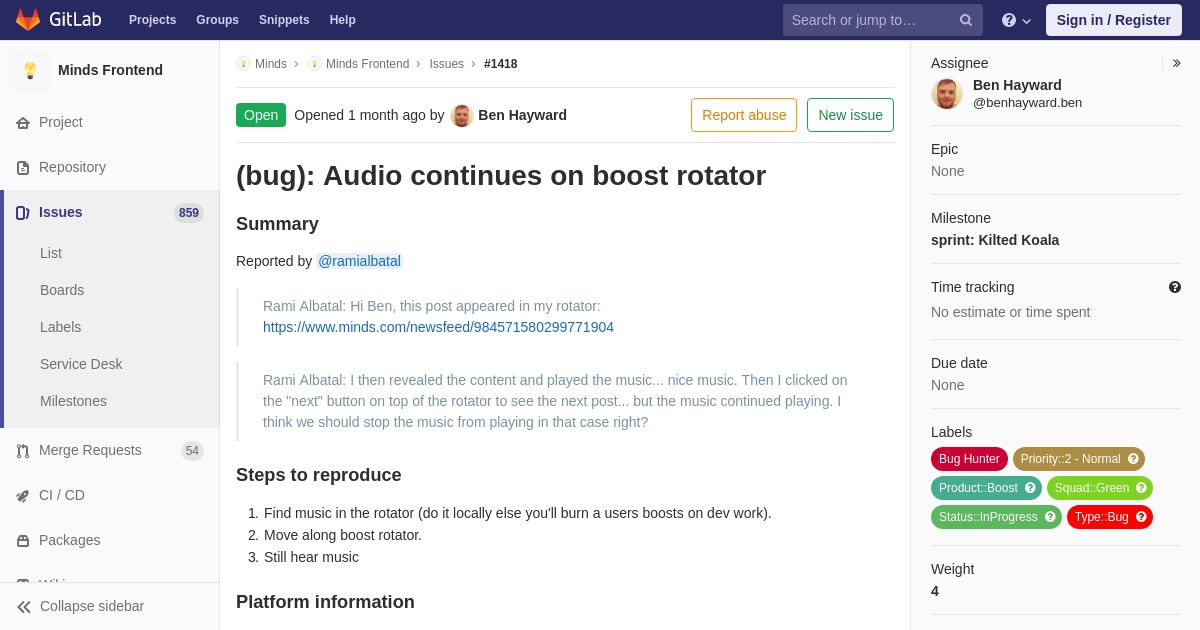
Task: Focus the Search or jump to field
Action: (870, 20)
